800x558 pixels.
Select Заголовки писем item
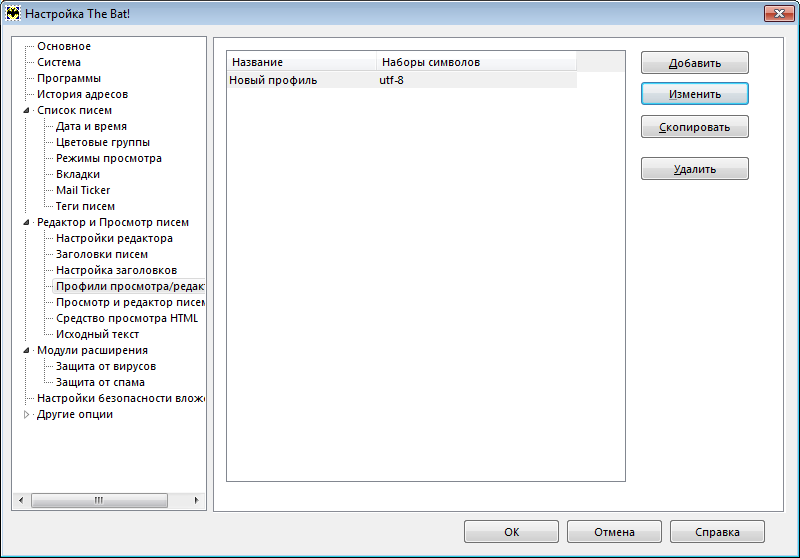(102, 255)
